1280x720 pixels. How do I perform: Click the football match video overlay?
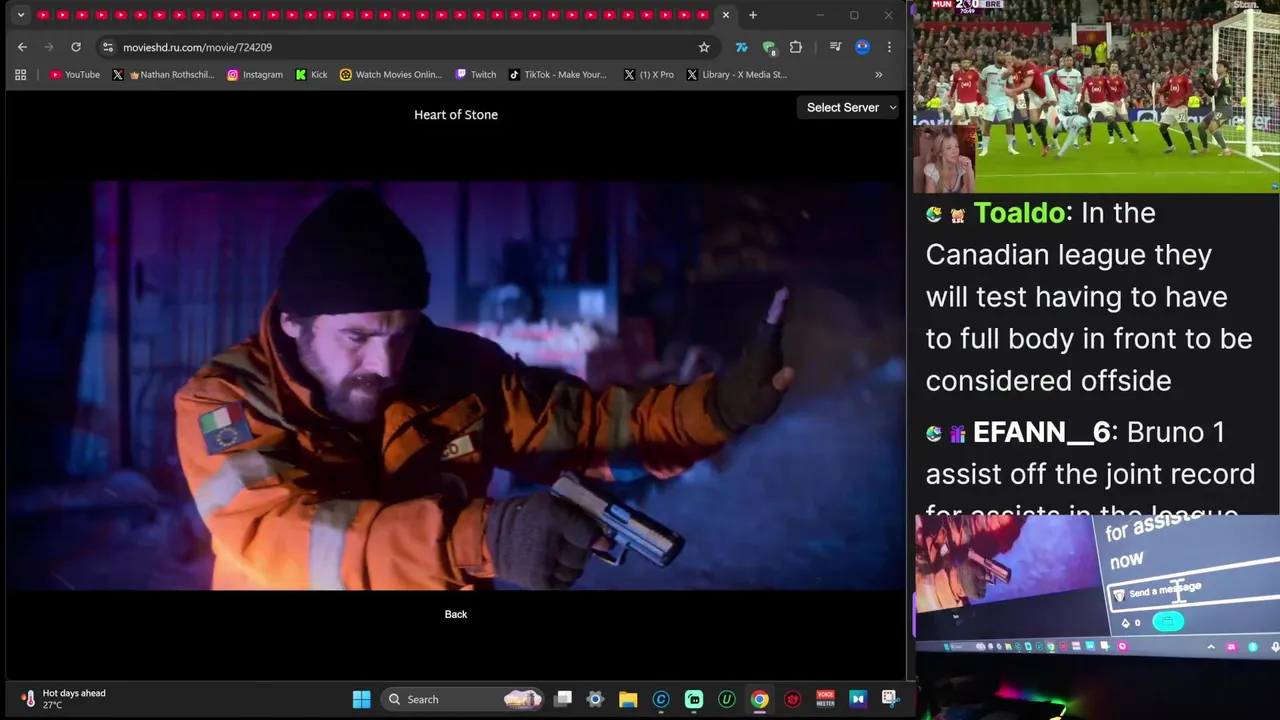point(1096,96)
